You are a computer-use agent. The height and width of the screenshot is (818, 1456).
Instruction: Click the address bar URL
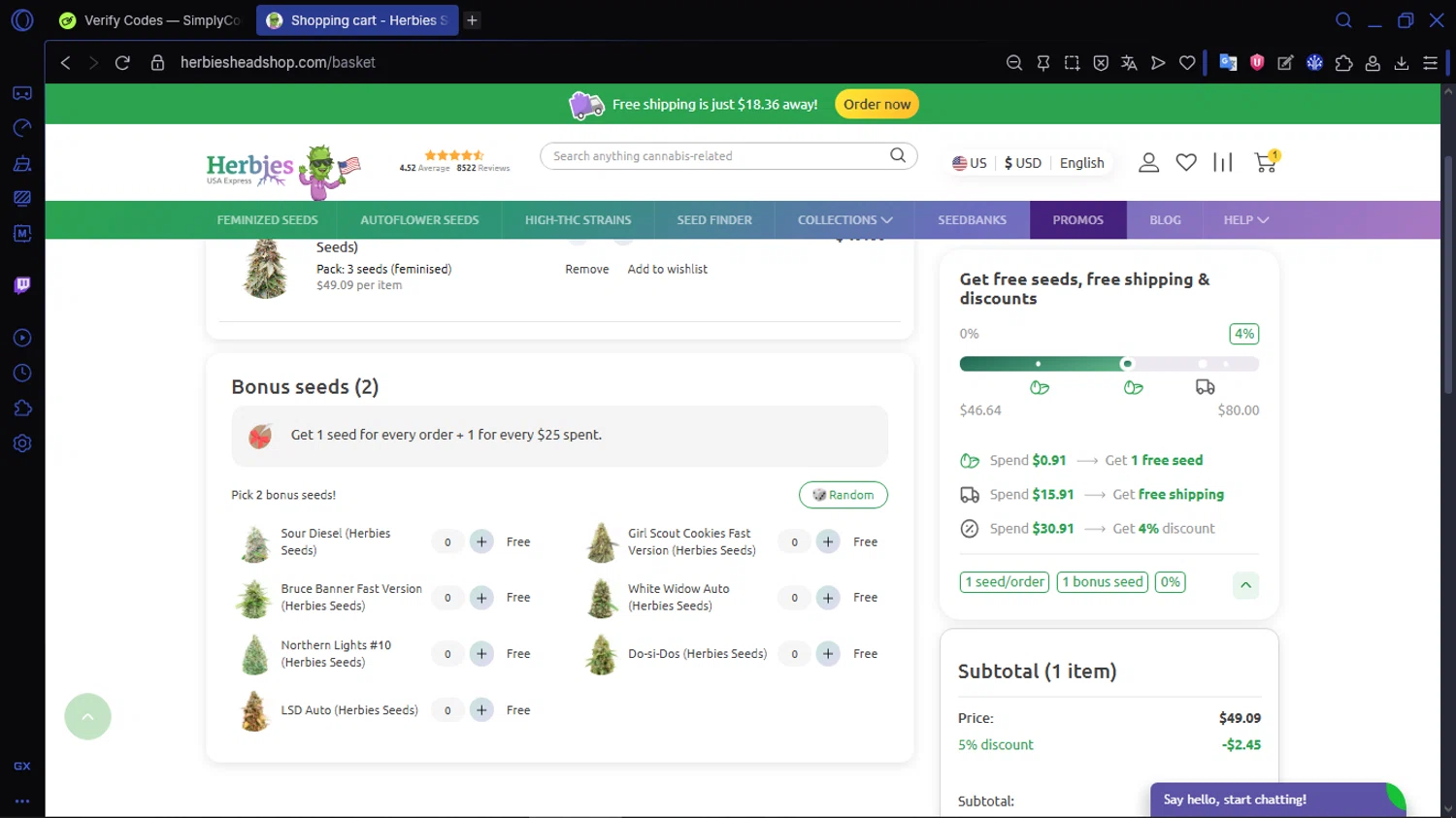pos(278,62)
